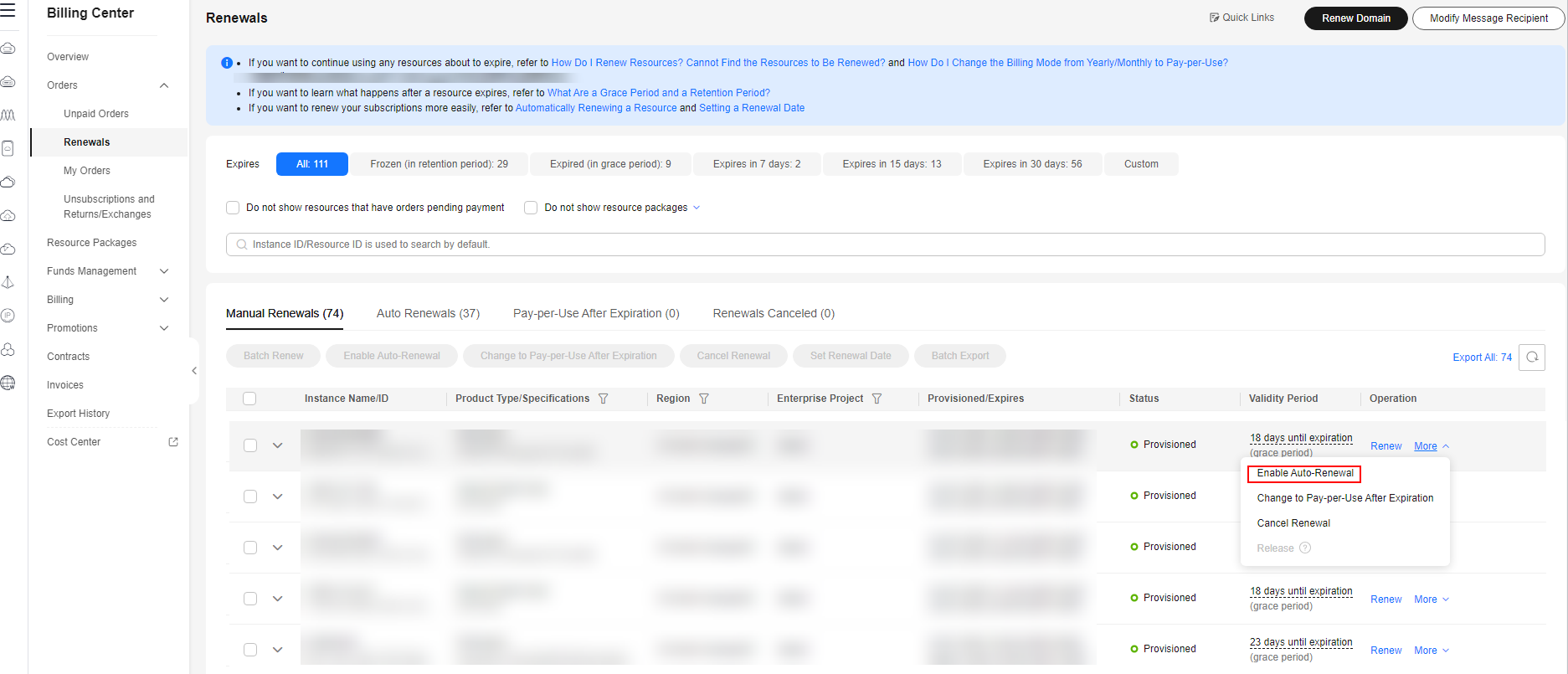The width and height of the screenshot is (1568, 674).
Task: Switch to Auto Renewals (37) tab
Action: tap(428, 313)
